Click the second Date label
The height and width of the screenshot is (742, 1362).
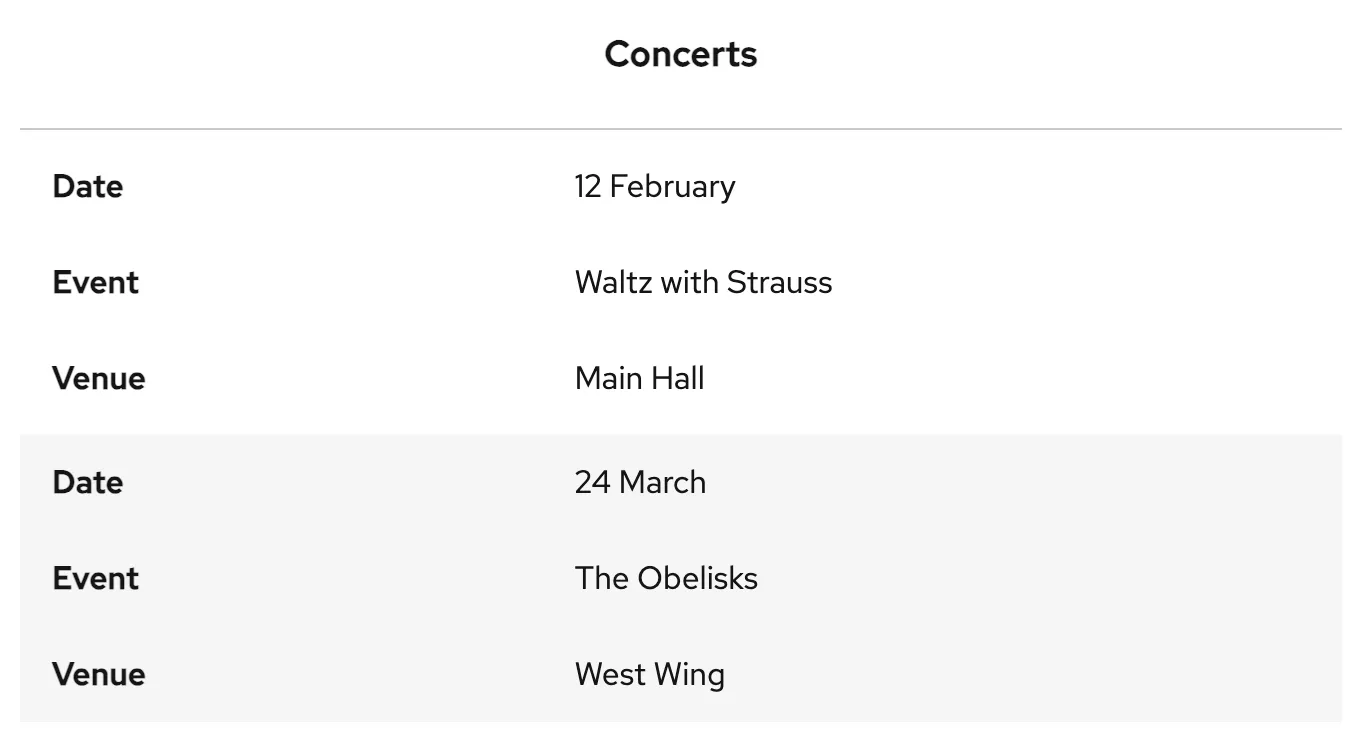coord(88,482)
